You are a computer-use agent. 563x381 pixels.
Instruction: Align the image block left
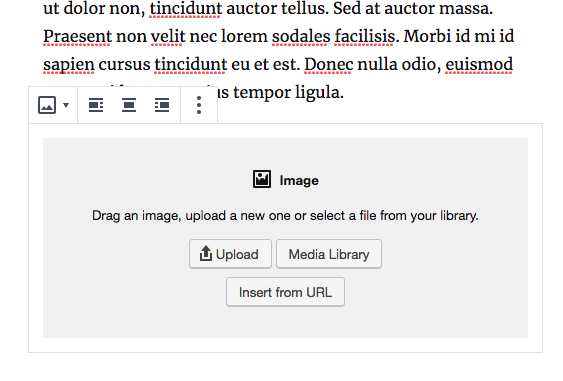pyautogui.click(x=96, y=105)
